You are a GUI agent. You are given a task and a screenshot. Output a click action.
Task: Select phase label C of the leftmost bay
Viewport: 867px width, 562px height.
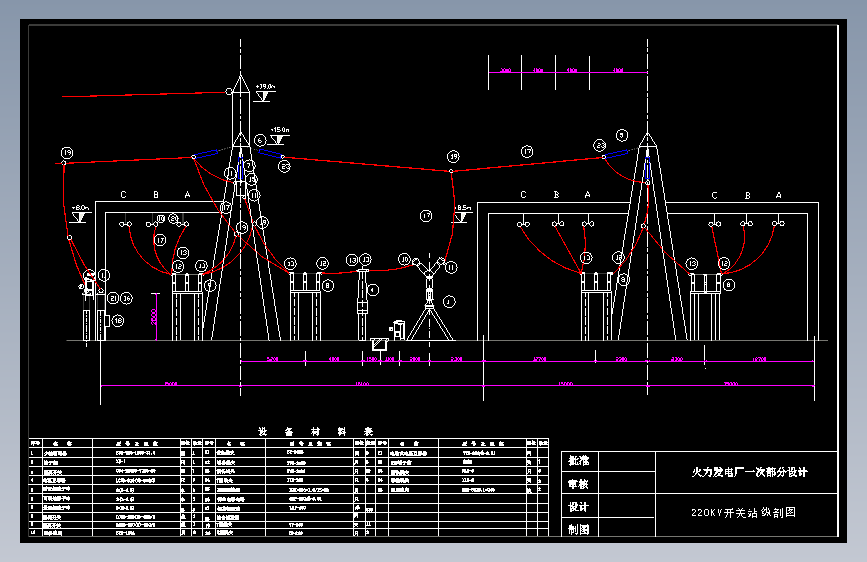123,195
